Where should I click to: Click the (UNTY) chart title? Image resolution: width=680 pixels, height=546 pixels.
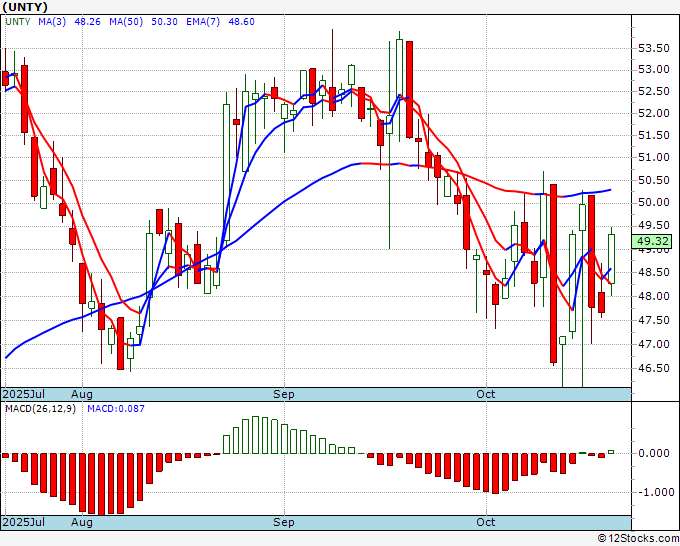25,7
